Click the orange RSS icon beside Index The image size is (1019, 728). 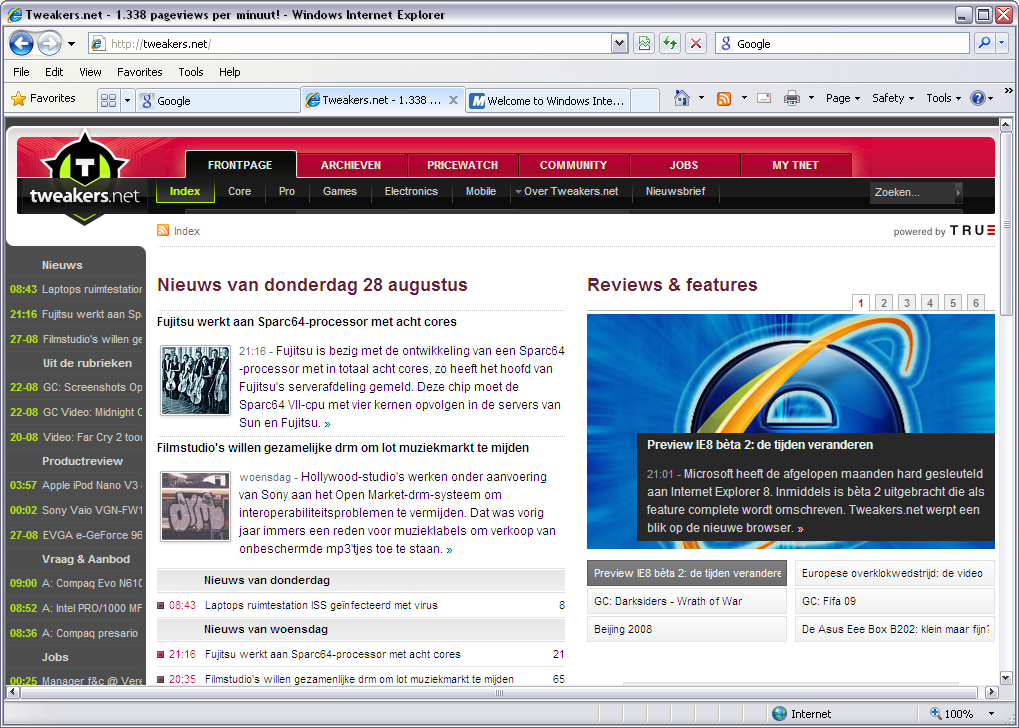163,231
